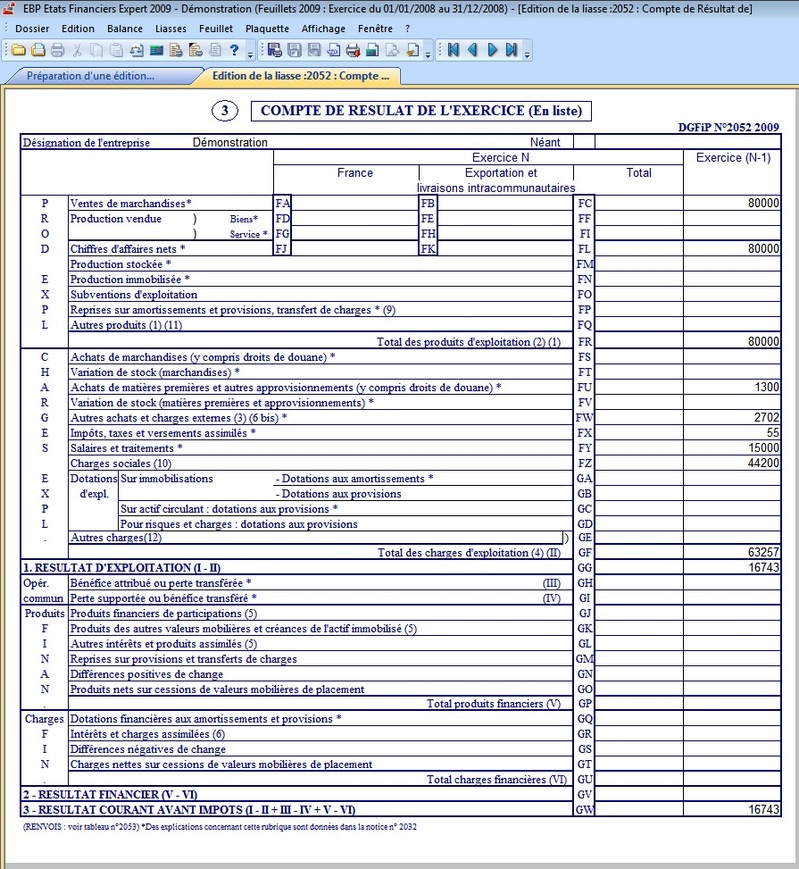Viewport: 799px width, 869px height.
Task: Click the FL chiffres d'affaires total field
Action: [639, 249]
